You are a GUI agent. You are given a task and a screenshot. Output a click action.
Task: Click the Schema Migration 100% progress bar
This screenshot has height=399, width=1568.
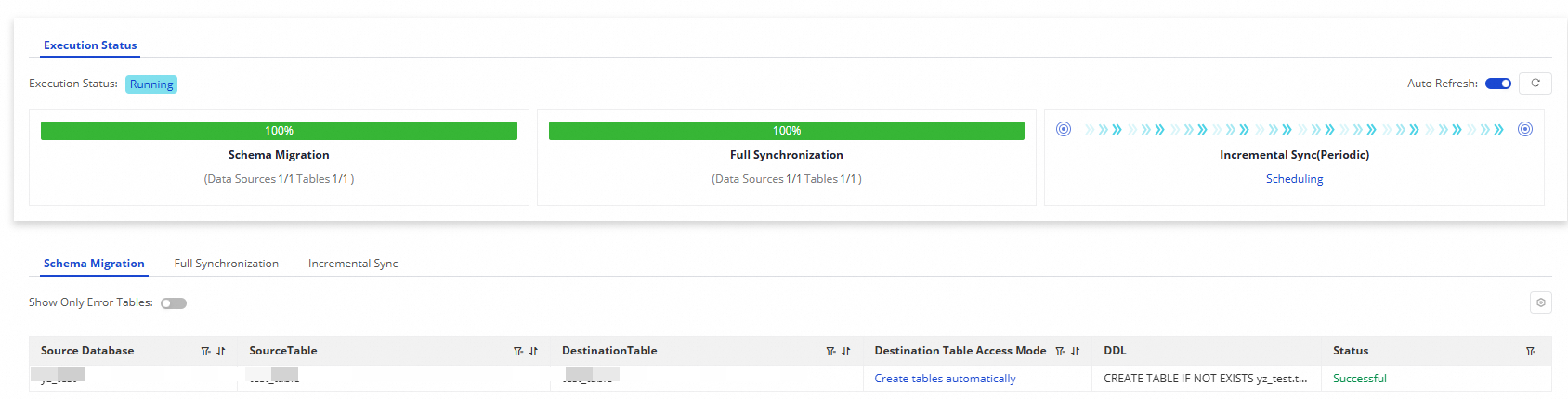tap(279, 131)
